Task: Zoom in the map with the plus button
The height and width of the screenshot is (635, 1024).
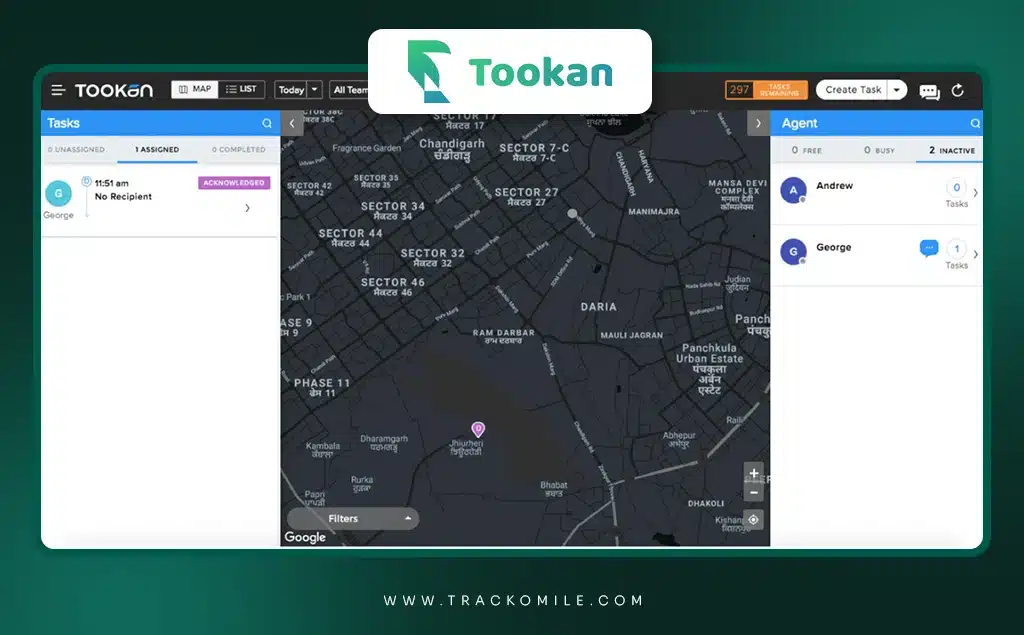Action: coord(754,473)
